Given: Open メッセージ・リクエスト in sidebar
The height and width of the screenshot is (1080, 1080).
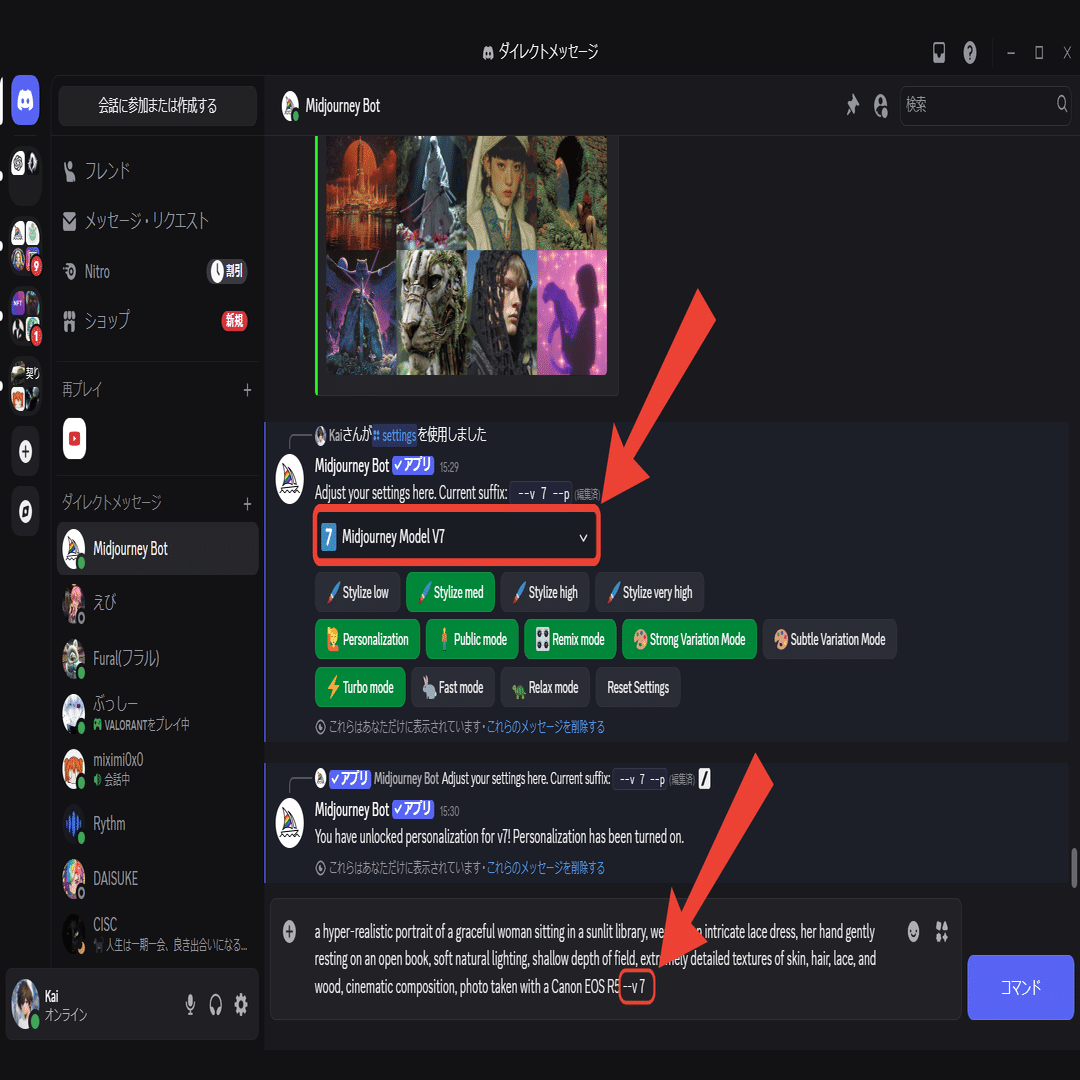Looking at the screenshot, I should tap(158, 221).
